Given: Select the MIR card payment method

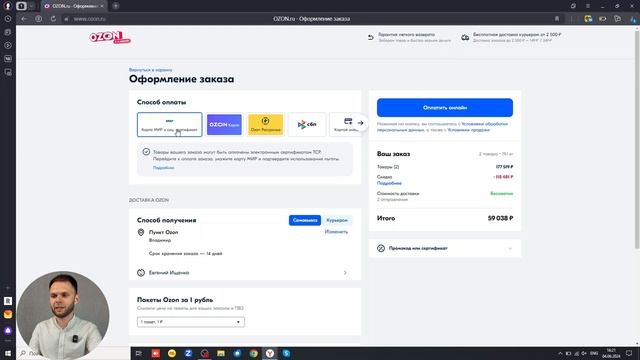Looking at the screenshot, I should tap(169, 124).
